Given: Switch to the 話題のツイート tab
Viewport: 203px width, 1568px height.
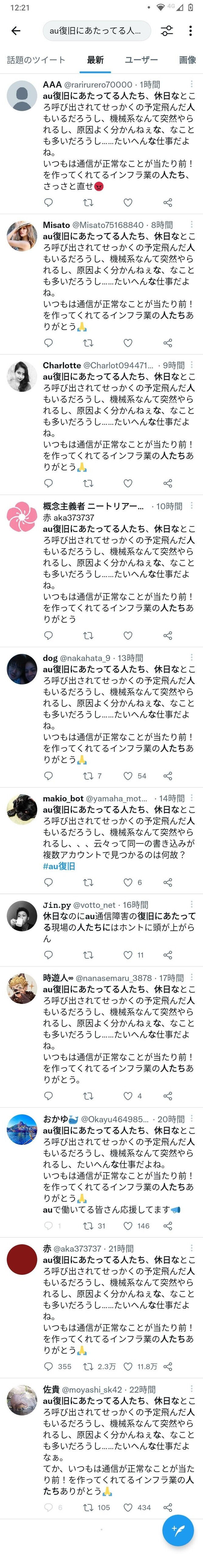Looking at the screenshot, I should [36, 60].
